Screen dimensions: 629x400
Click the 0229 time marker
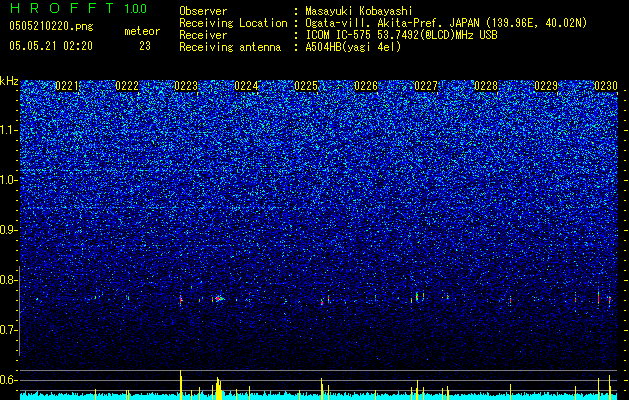pos(546,86)
